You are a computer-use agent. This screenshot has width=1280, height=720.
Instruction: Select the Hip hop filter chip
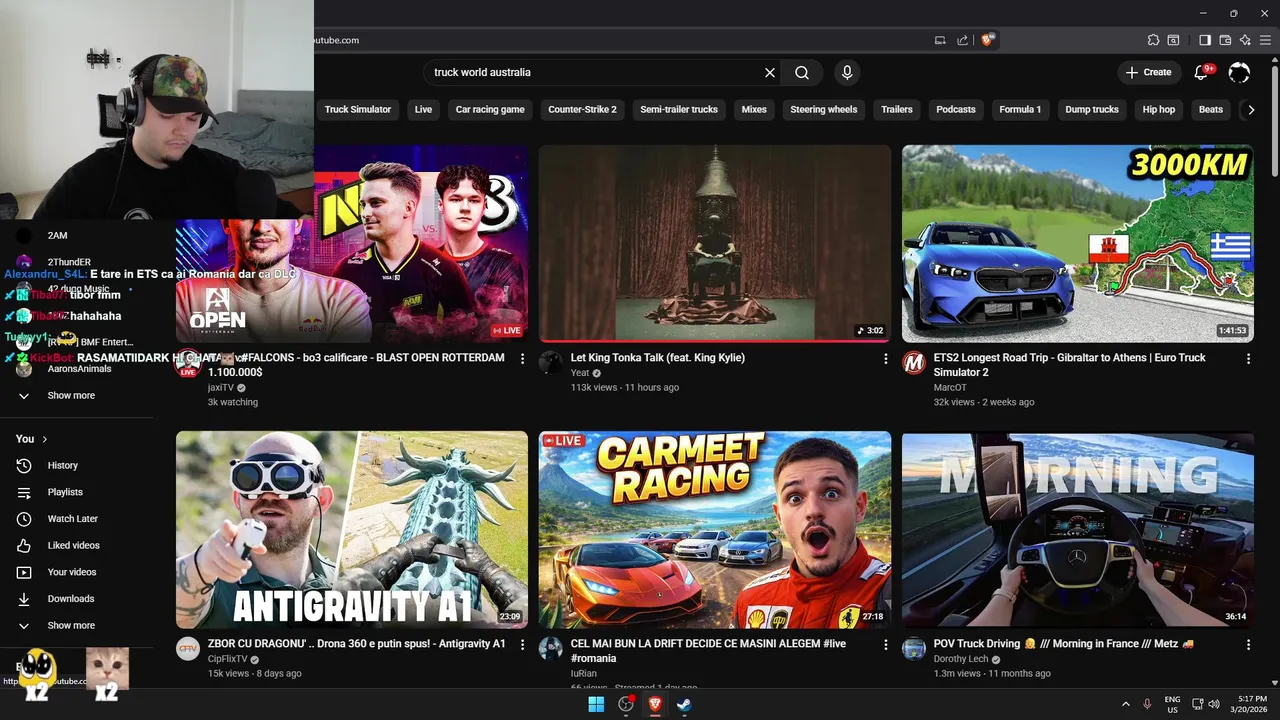tap(1159, 110)
